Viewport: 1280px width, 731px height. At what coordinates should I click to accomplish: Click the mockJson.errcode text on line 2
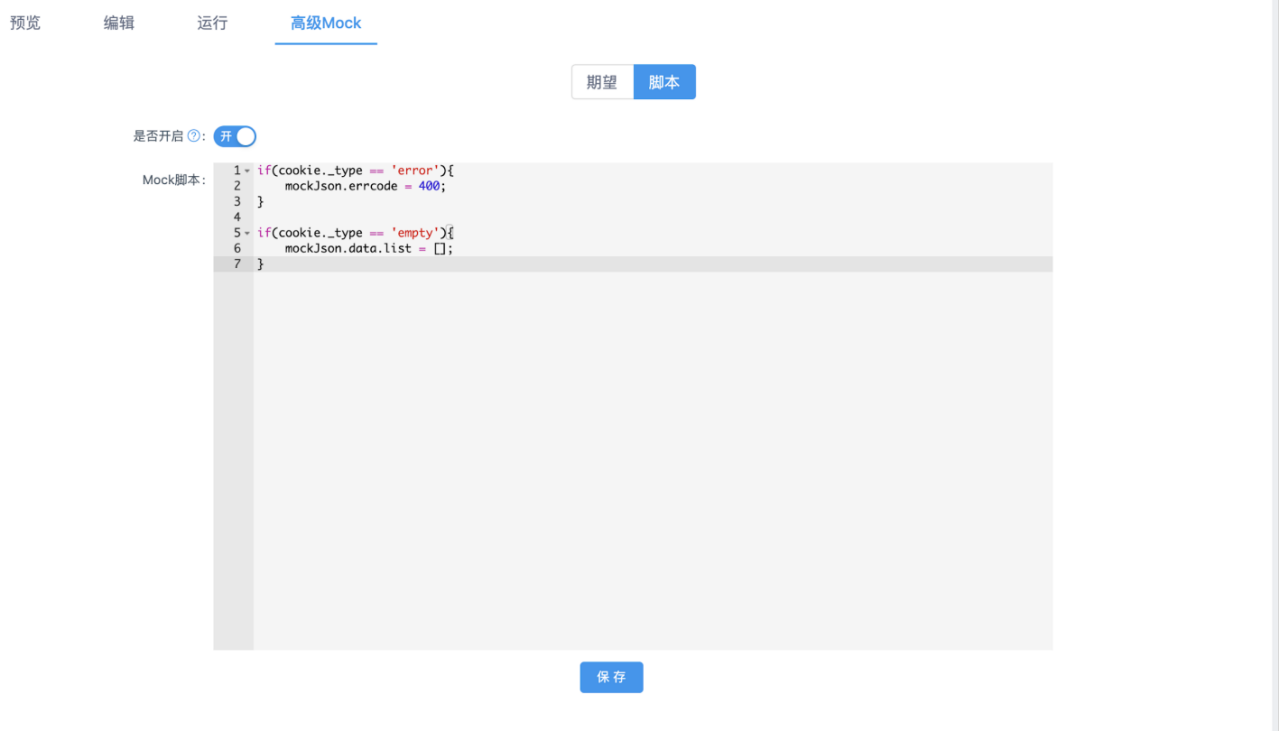point(341,186)
